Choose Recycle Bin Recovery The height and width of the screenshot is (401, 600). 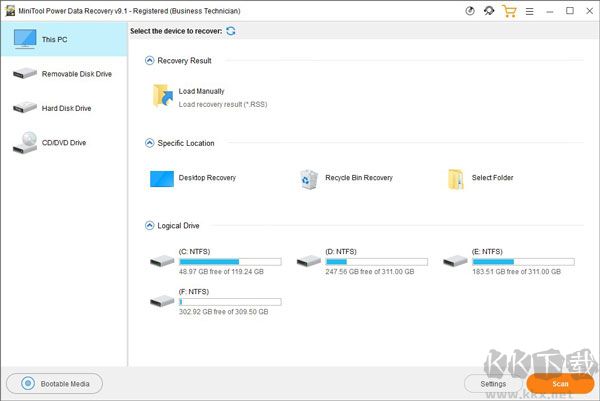coord(309,179)
